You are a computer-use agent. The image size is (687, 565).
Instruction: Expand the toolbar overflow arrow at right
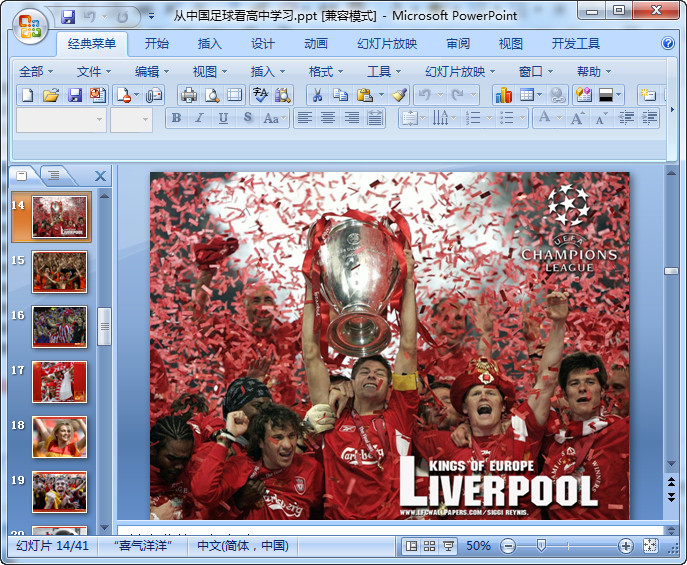672,109
